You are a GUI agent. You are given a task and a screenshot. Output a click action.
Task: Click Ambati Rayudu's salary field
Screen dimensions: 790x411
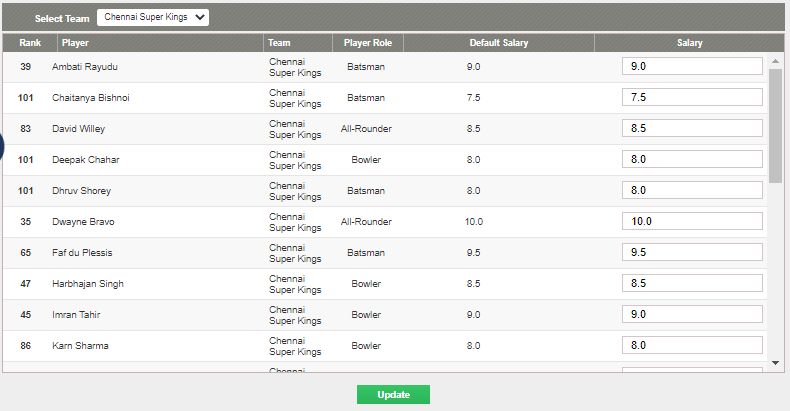692,66
